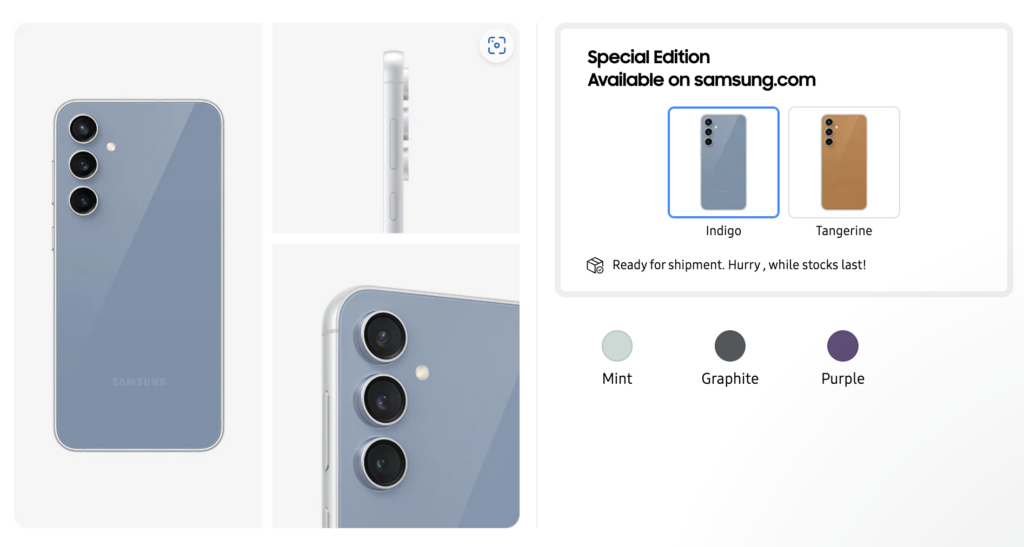The height and width of the screenshot is (547, 1024).
Task: Open the phone side profile image
Action: [396, 128]
